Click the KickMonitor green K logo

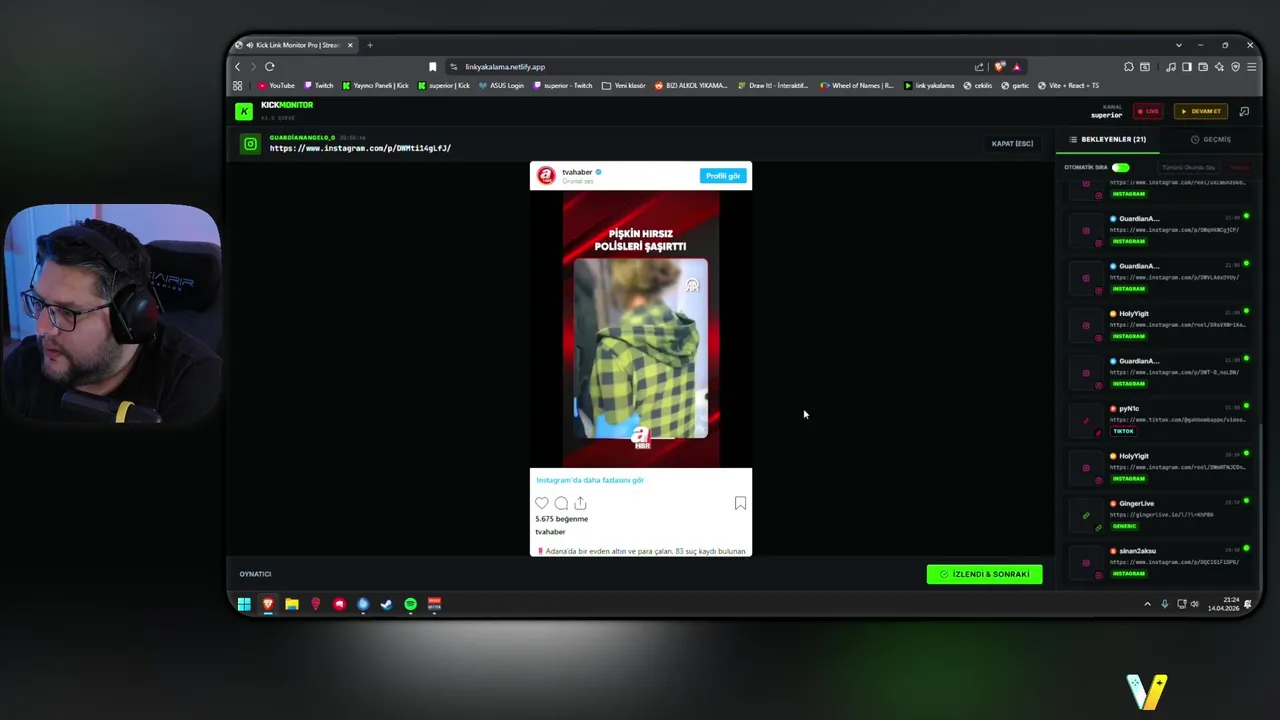[x=243, y=111]
